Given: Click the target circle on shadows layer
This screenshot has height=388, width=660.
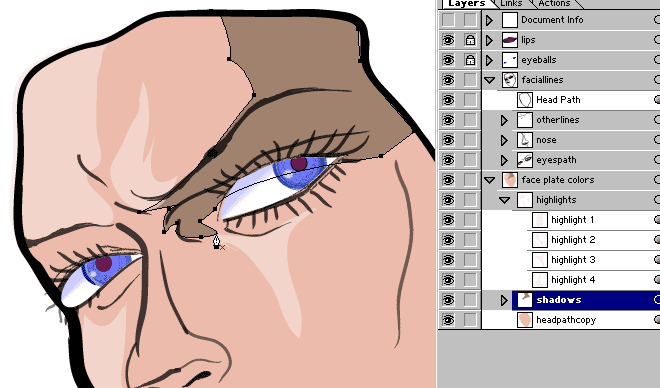Looking at the screenshot, I should tap(657, 300).
